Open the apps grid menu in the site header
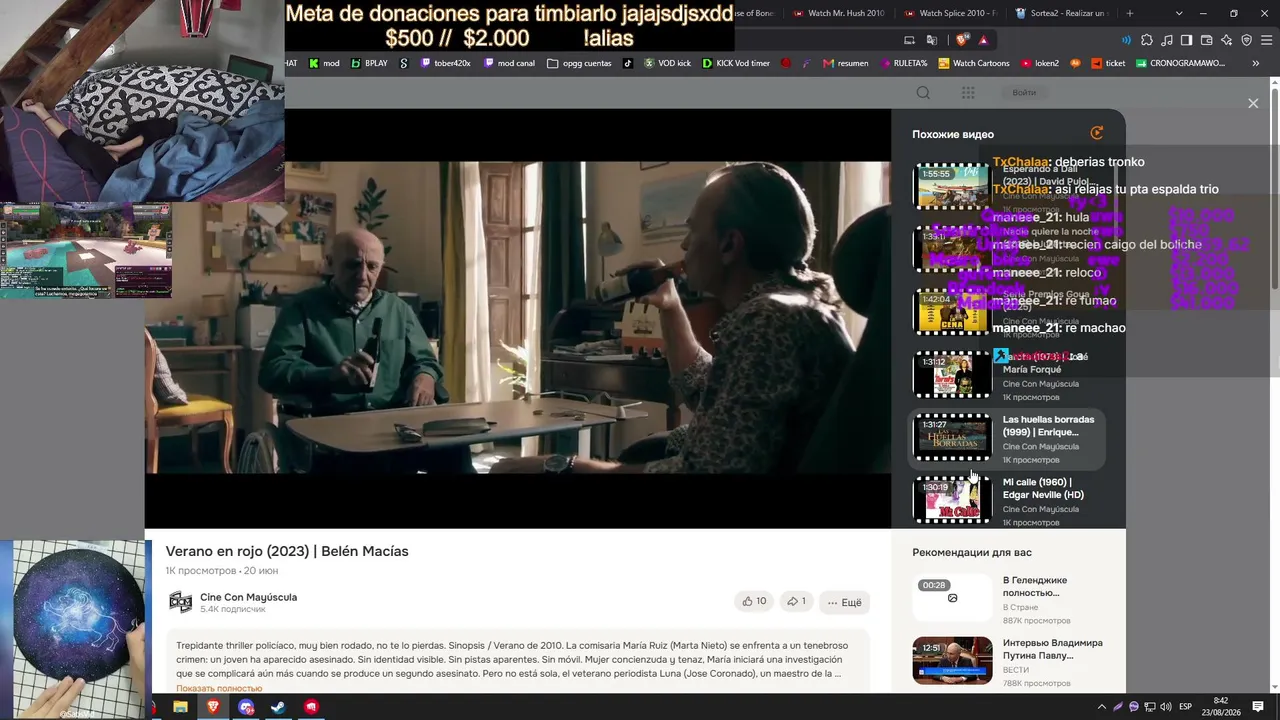The height and width of the screenshot is (720, 1280). point(968,93)
